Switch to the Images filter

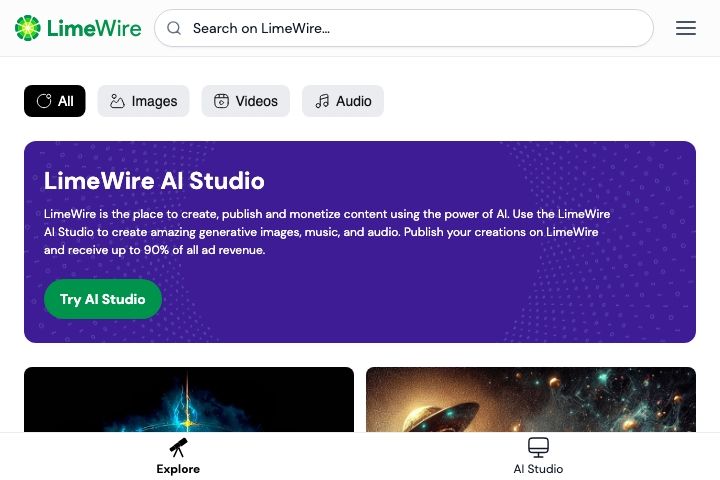(x=143, y=101)
